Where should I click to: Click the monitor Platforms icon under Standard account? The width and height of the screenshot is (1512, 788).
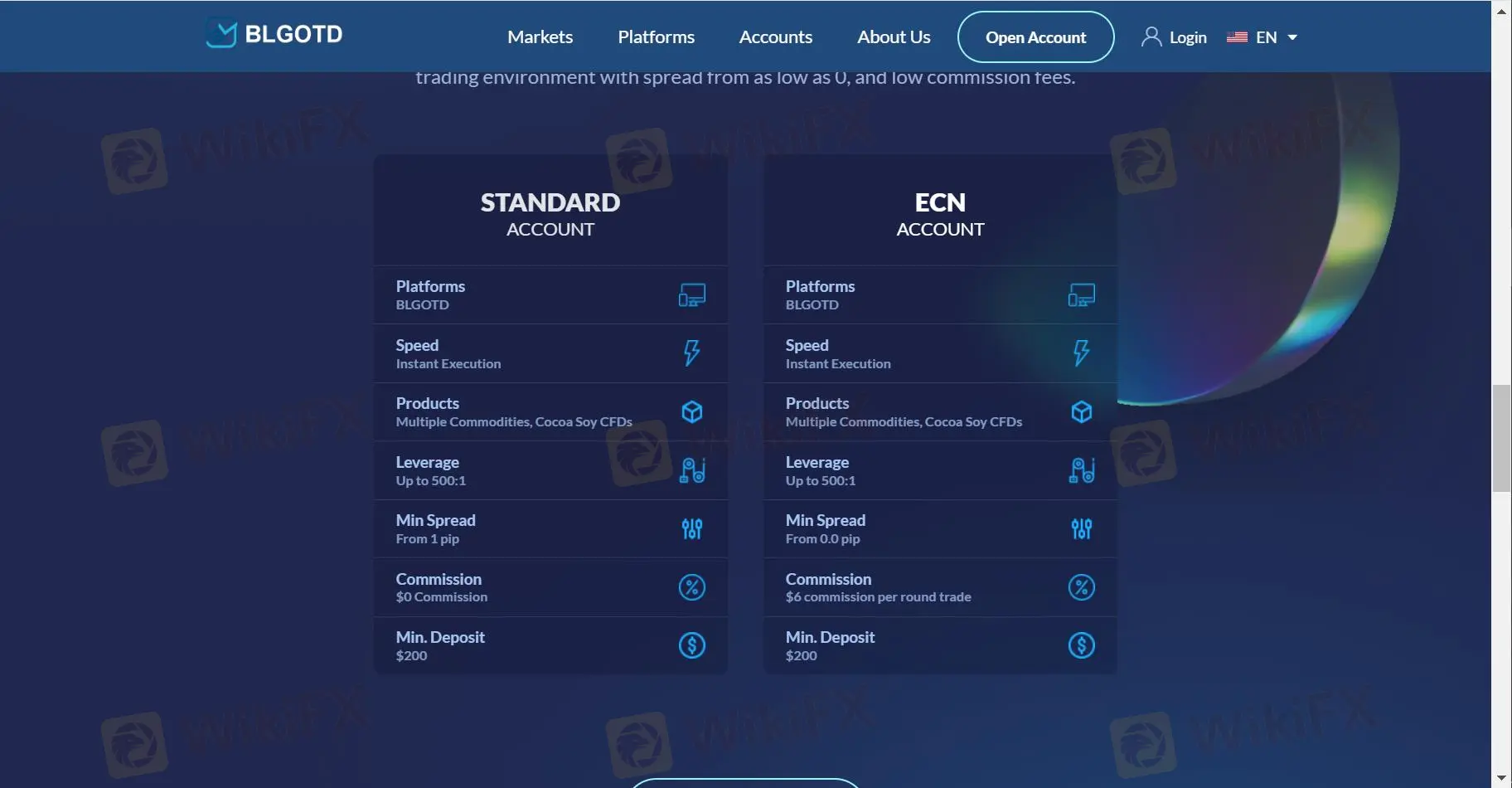[691, 294]
